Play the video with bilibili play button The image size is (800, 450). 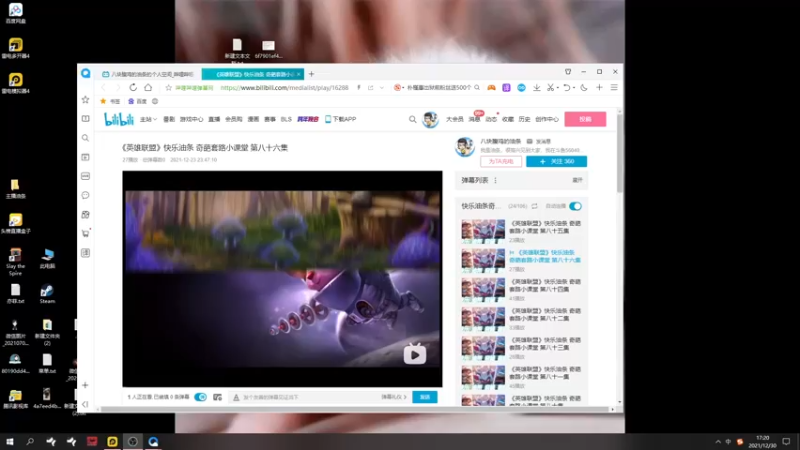pos(415,354)
